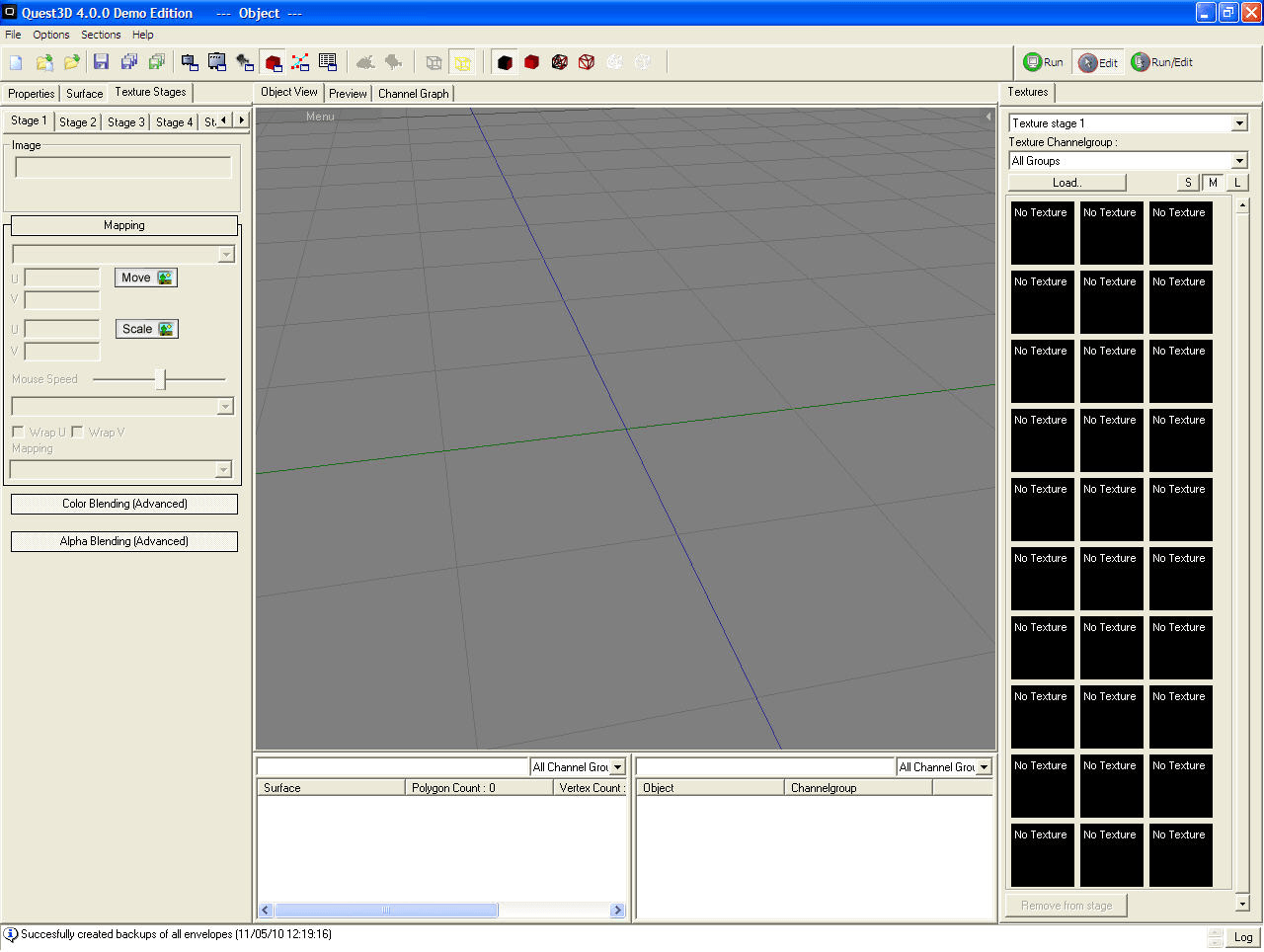Click the Load.. button
The width and height of the screenshot is (1264, 952).
tap(1066, 183)
